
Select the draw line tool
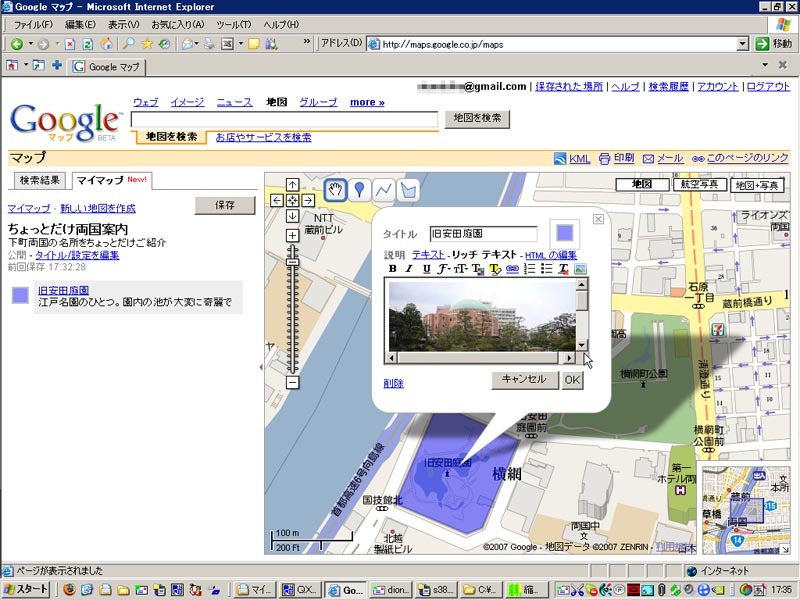coord(384,190)
